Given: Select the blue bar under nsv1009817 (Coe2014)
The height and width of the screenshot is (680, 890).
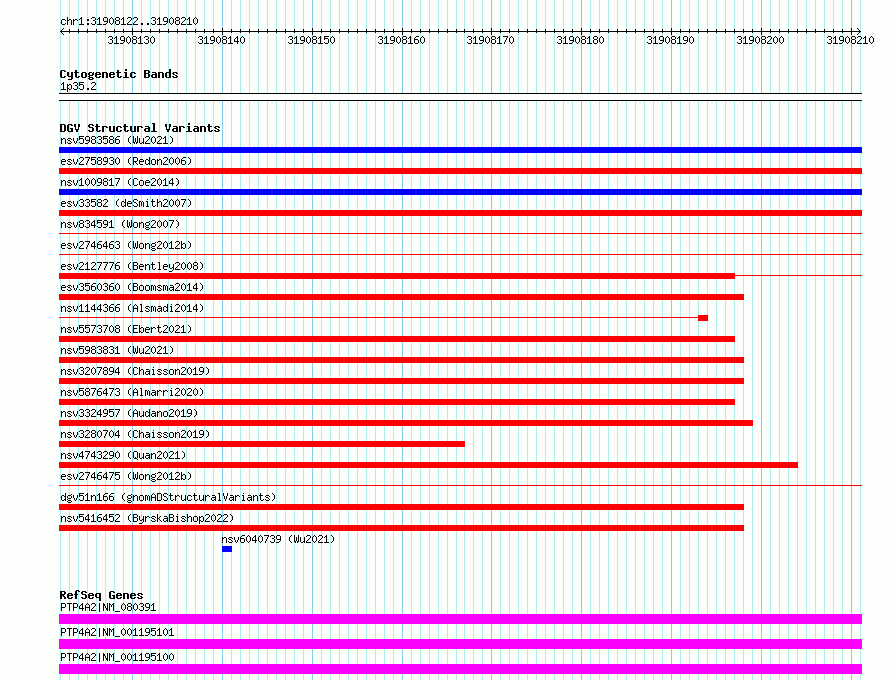Looking at the screenshot, I should tap(460, 192).
